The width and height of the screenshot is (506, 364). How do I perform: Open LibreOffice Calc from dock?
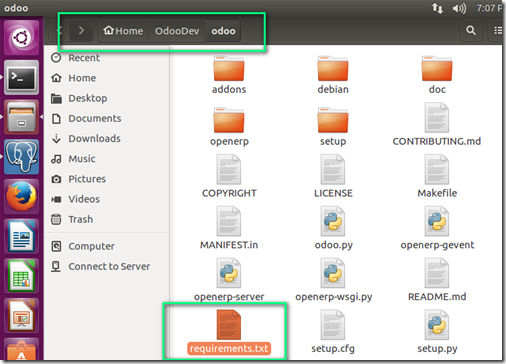[21, 276]
